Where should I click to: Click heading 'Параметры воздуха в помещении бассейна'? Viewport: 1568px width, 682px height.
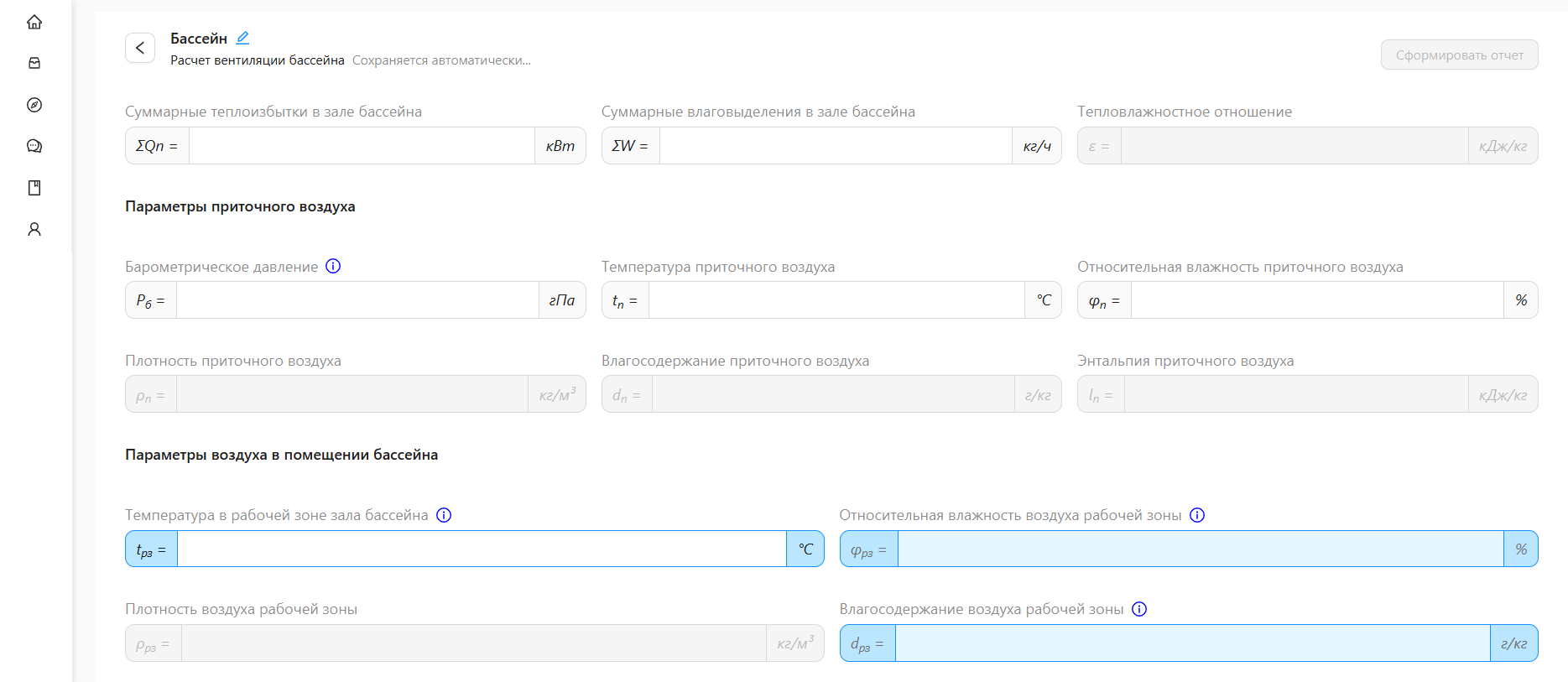tap(281, 455)
